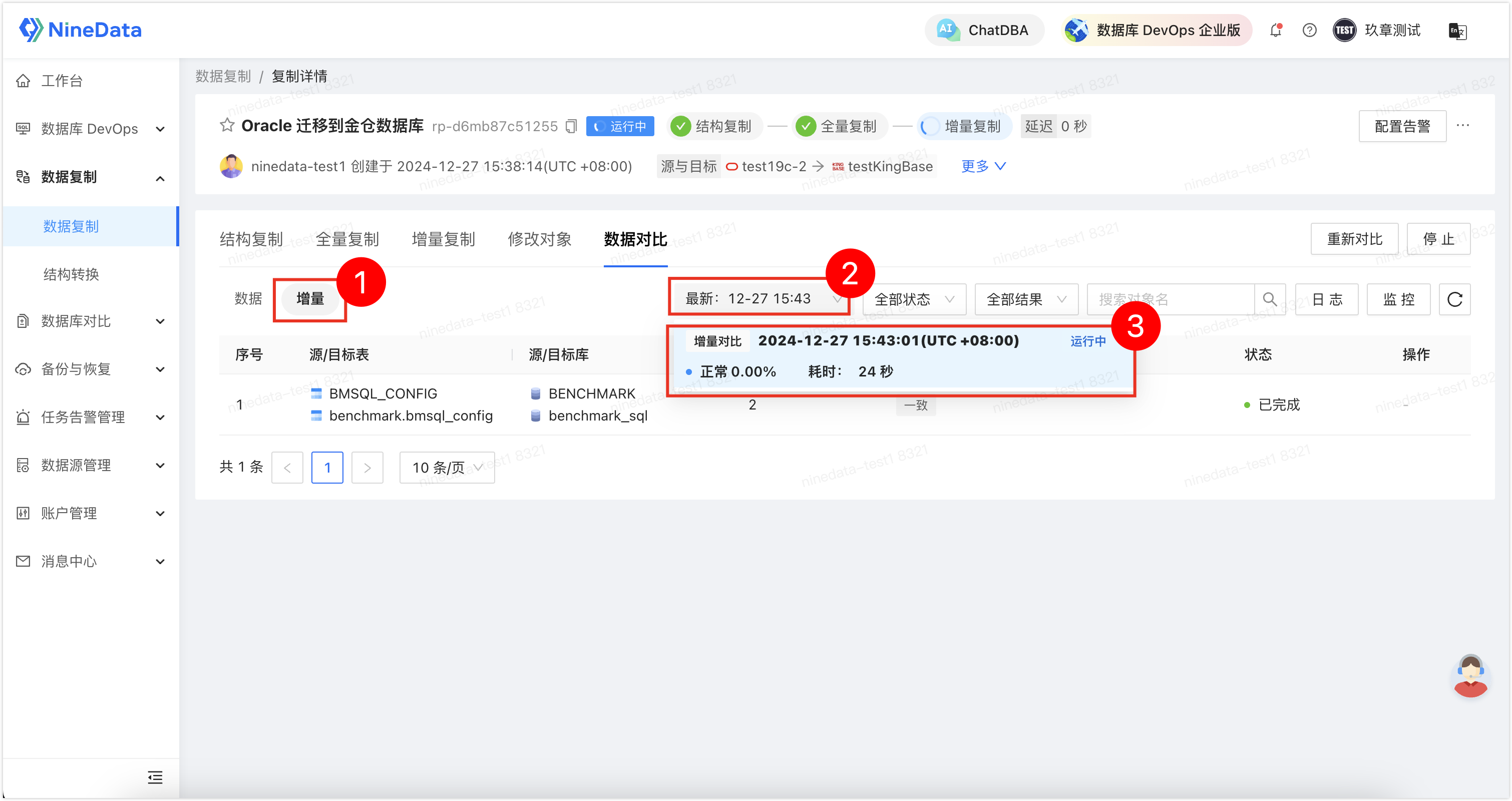Open 玖章测试 user account menu
The height and width of the screenshot is (801, 1512).
point(1377,30)
